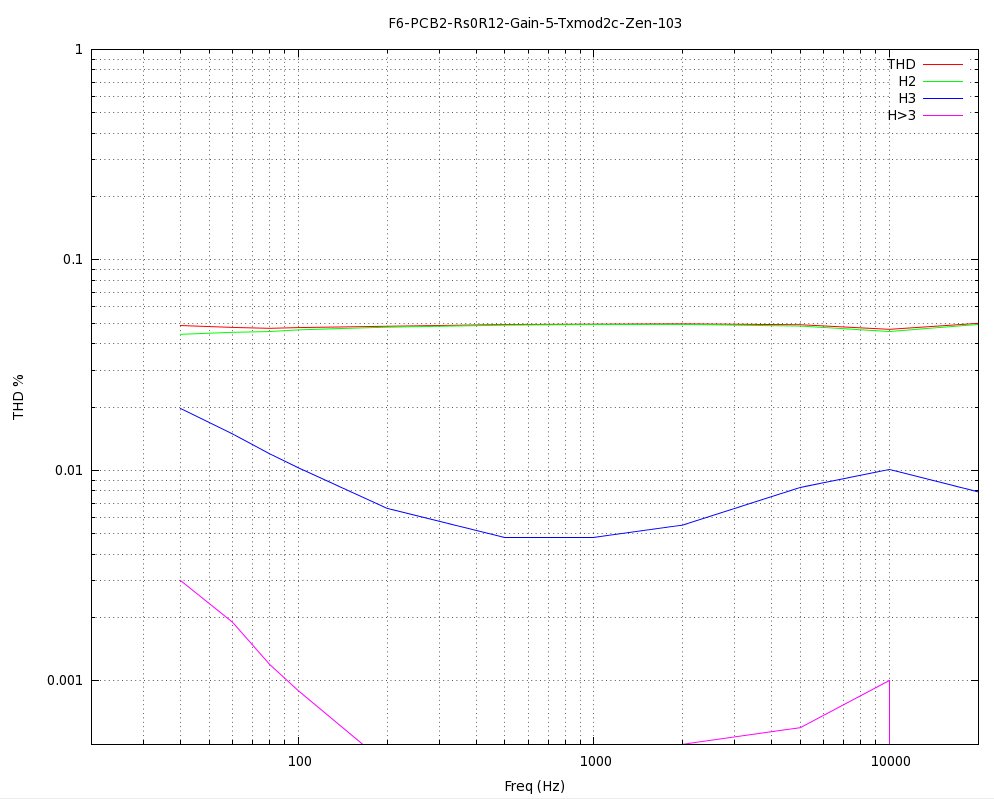Click the blue H3 curve start at 40 Hz
994x799 pixels.
pyautogui.click(x=181, y=408)
